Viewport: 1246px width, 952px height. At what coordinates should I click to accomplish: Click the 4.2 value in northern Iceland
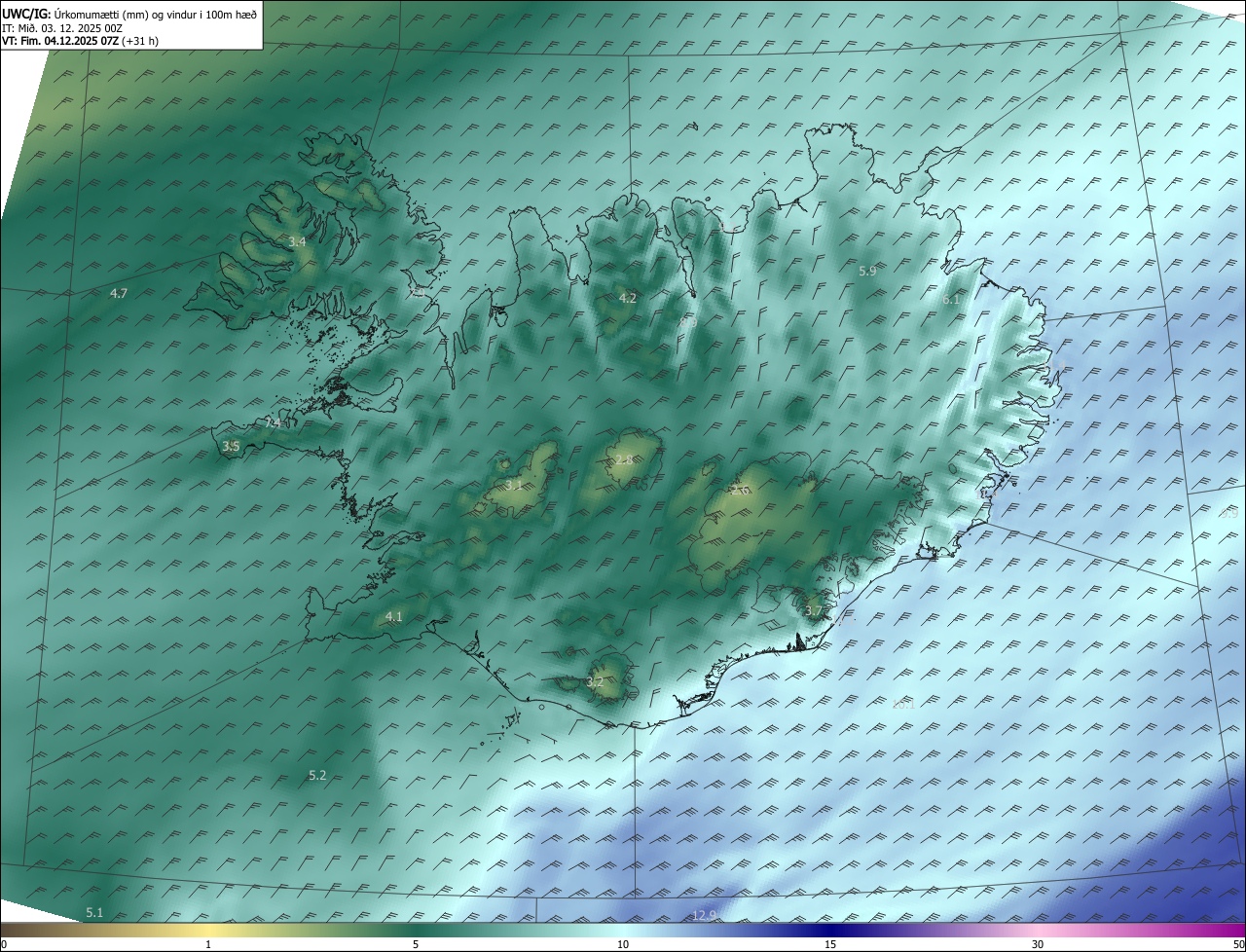coord(628,298)
